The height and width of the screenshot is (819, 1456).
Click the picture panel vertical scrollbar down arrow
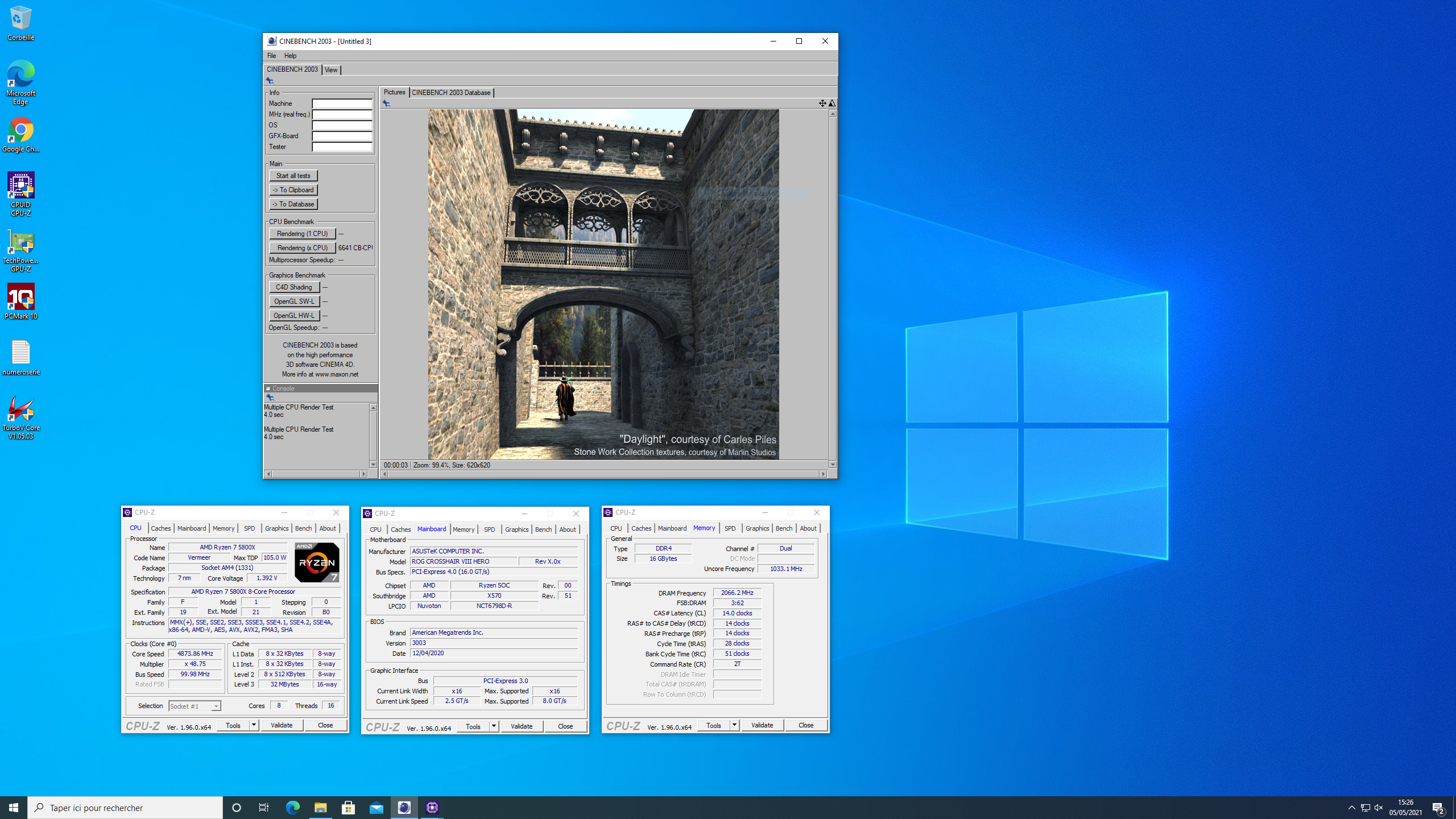[x=833, y=465]
